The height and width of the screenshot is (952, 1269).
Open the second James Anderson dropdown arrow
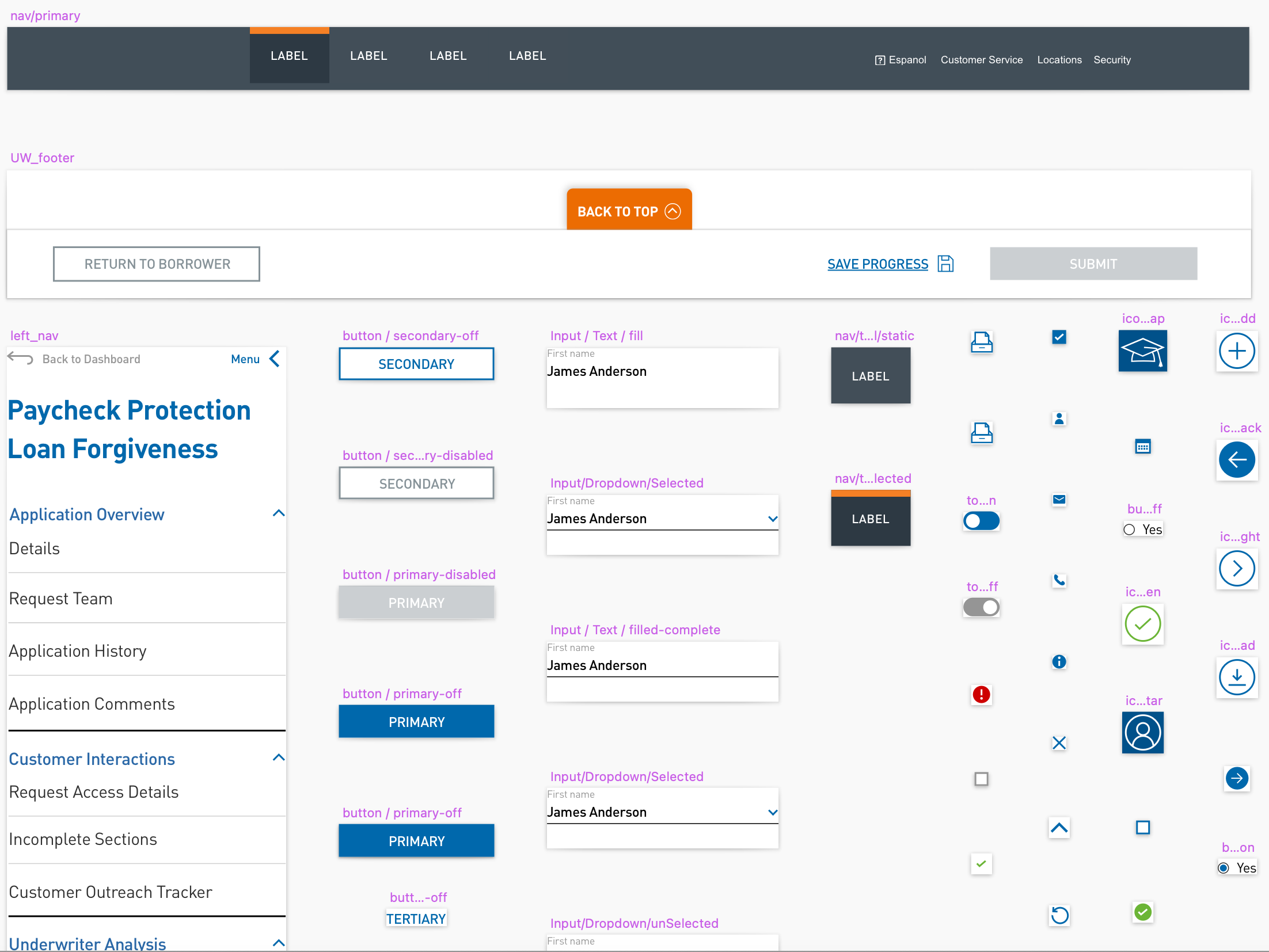tap(772, 813)
